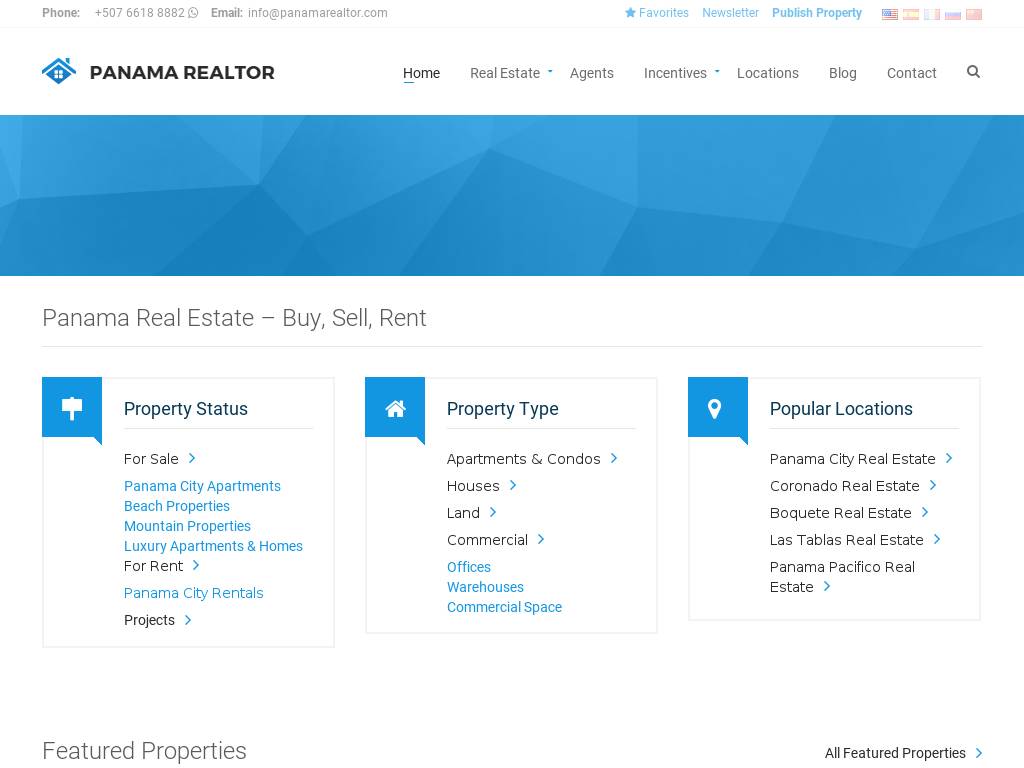Pick the Chinese flag language icon

[973, 14]
